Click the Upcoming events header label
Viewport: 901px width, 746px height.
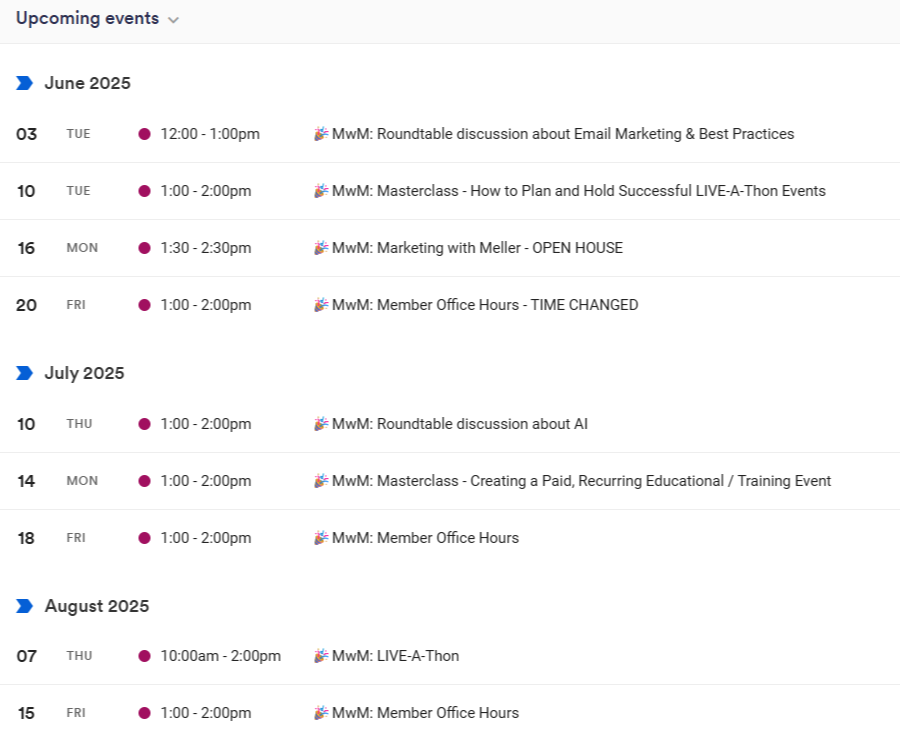pos(87,19)
